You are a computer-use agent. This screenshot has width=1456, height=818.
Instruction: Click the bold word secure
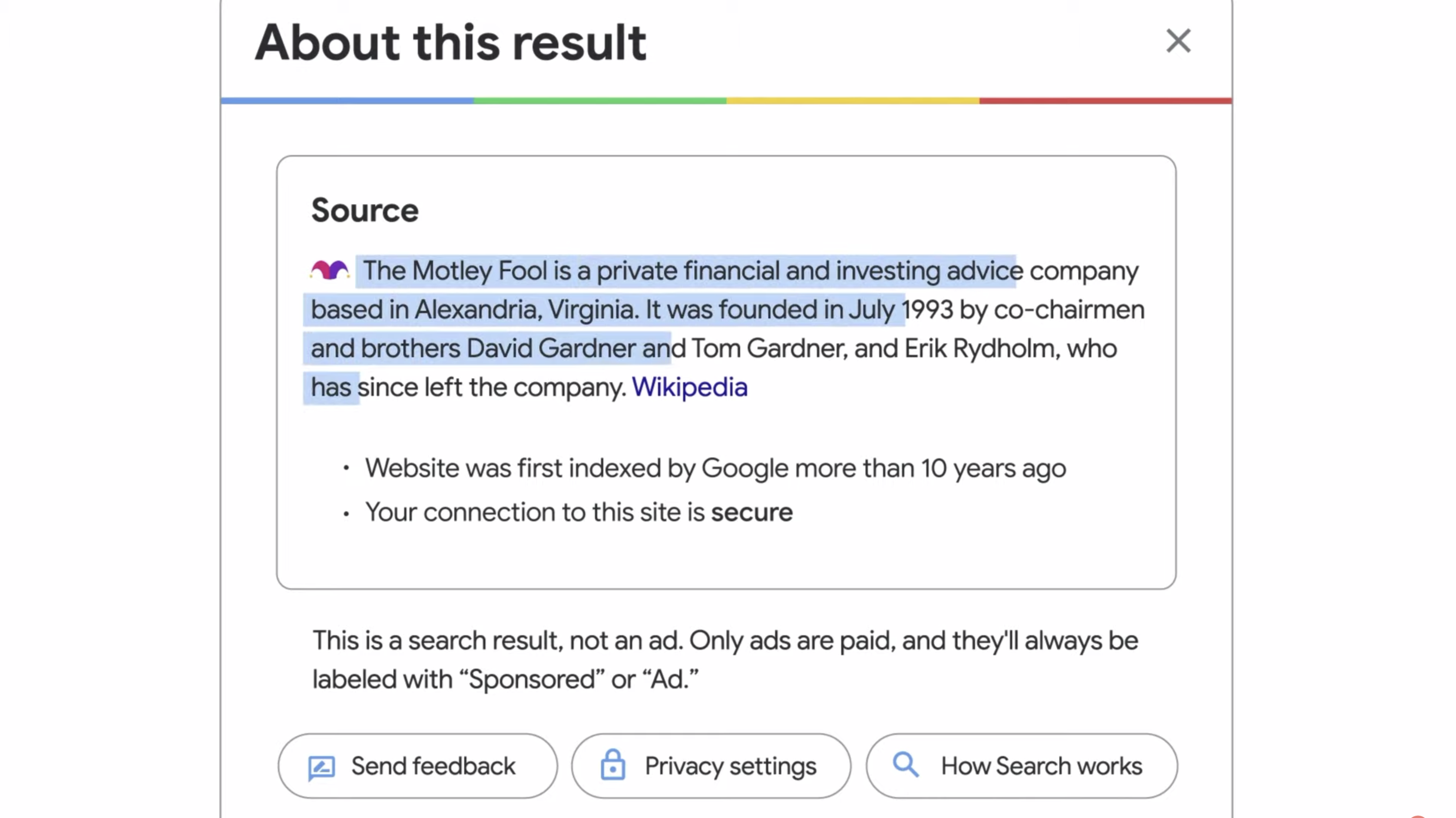752,512
